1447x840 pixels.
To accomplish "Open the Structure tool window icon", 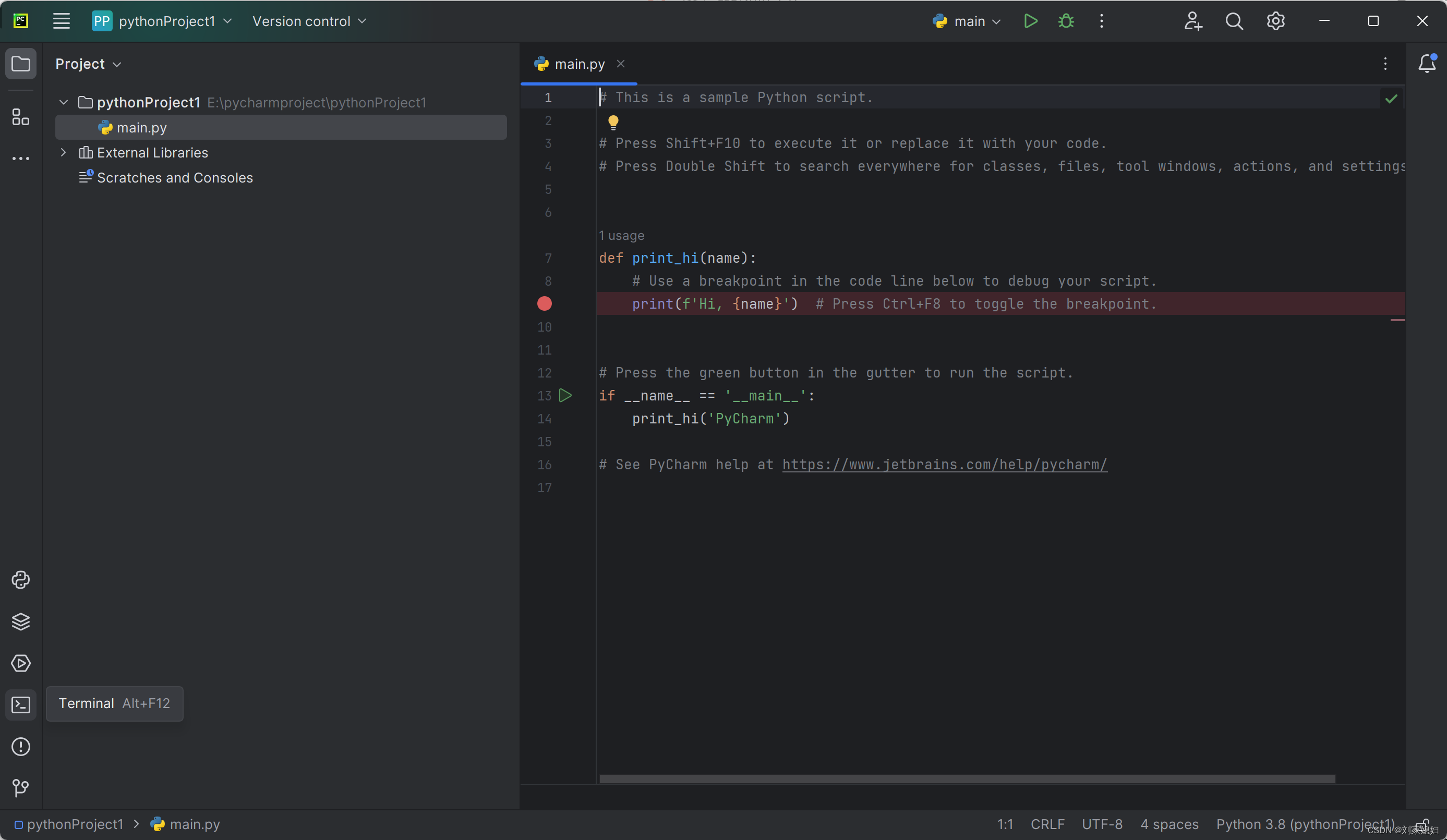I will (21, 117).
